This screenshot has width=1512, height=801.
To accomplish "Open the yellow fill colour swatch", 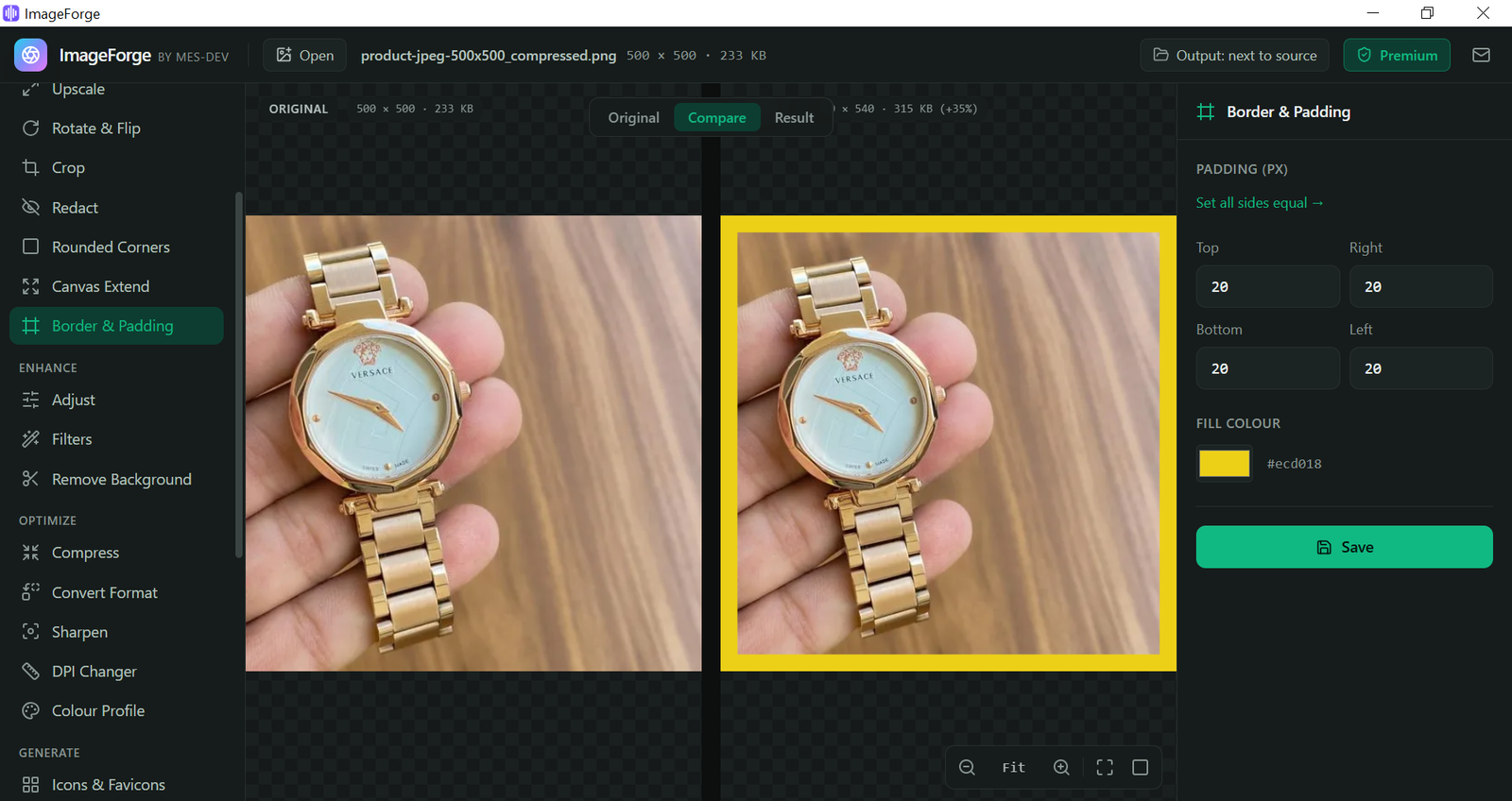I will [x=1225, y=463].
